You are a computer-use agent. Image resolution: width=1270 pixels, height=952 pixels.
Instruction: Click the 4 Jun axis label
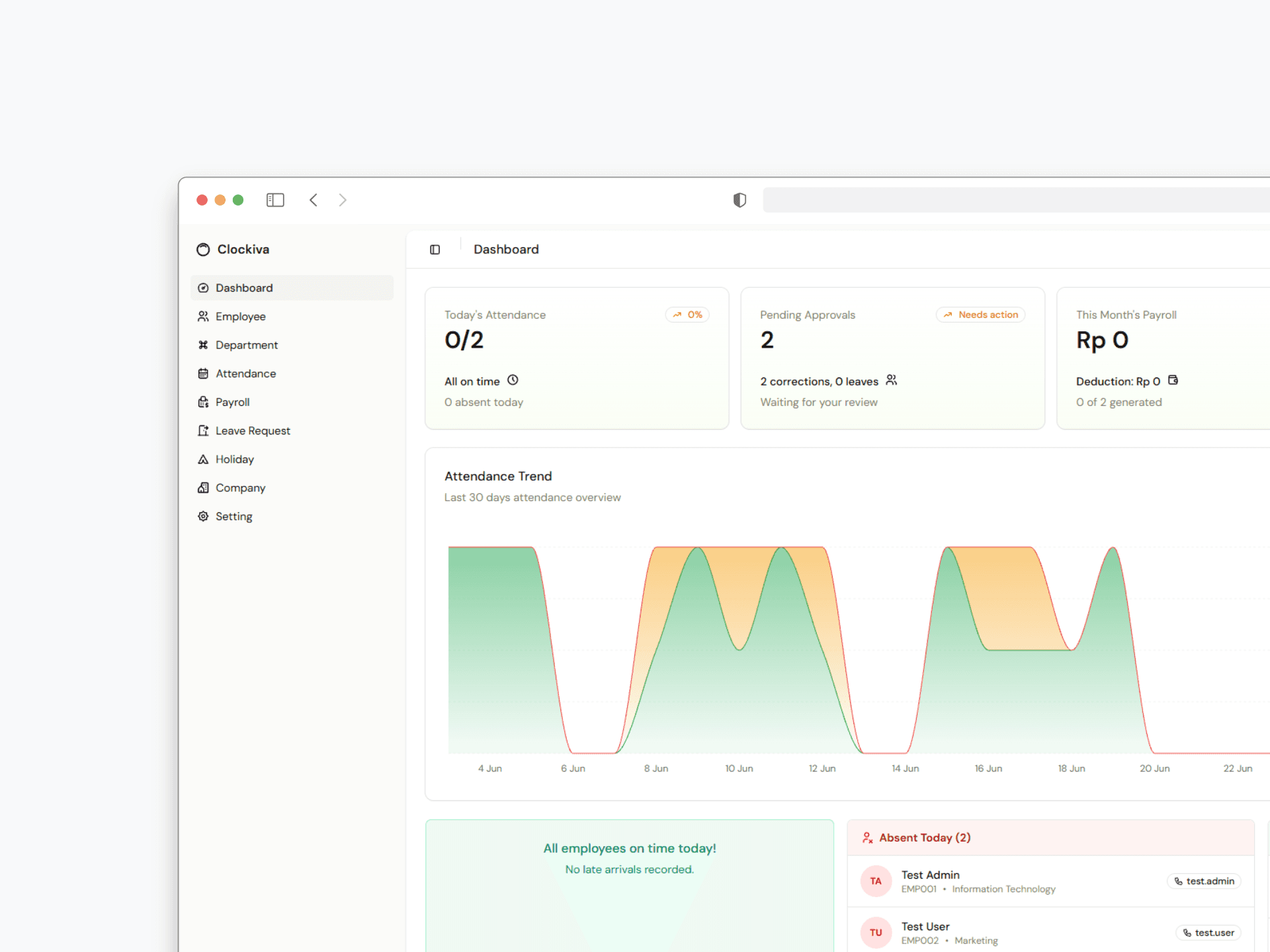point(490,768)
